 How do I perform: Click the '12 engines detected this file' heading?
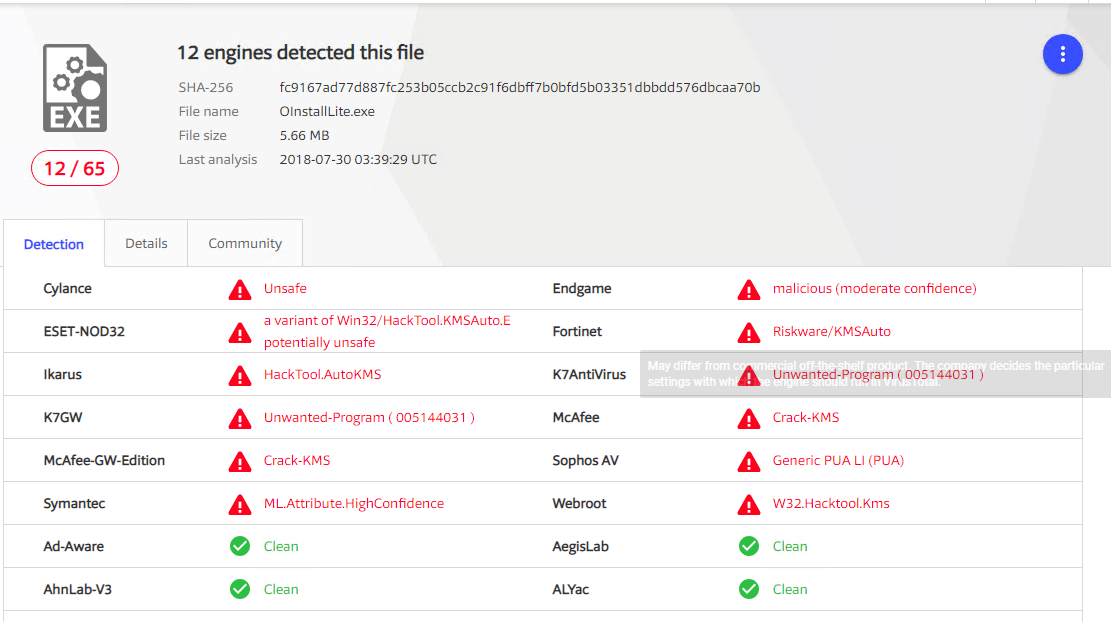[x=300, y=52]
